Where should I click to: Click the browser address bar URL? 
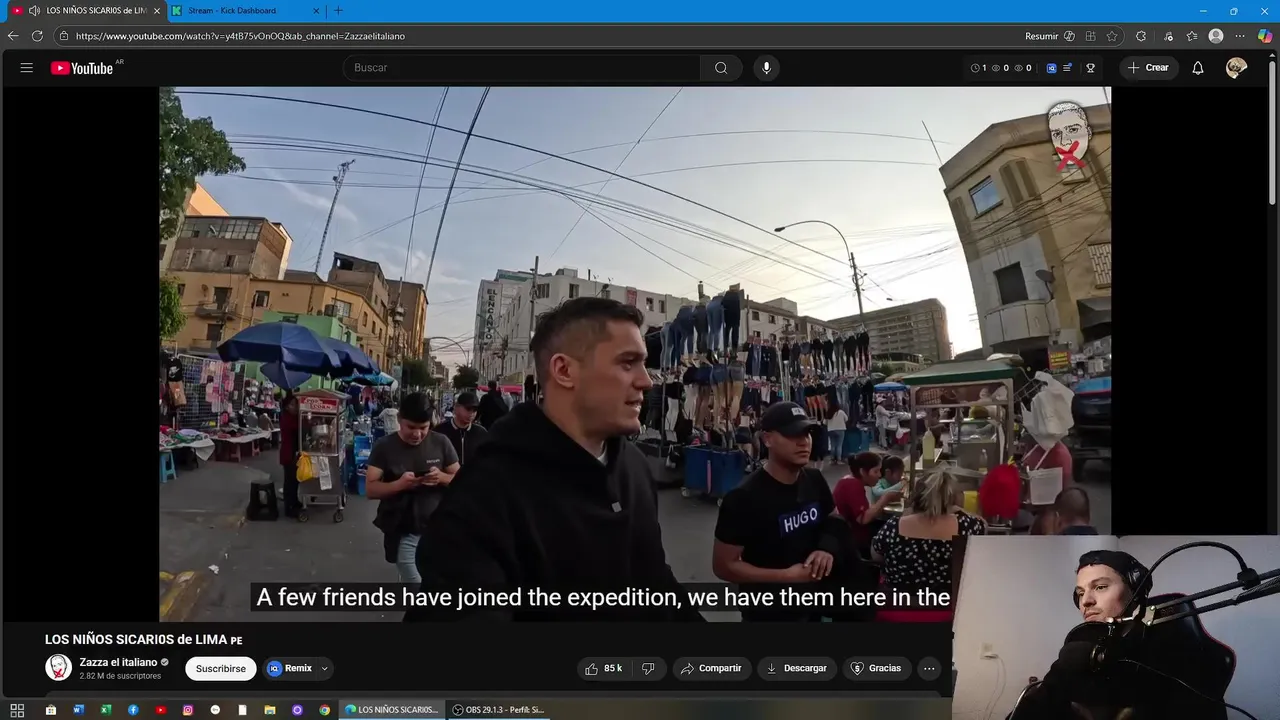pyautogui.click(x=240, y=36)
